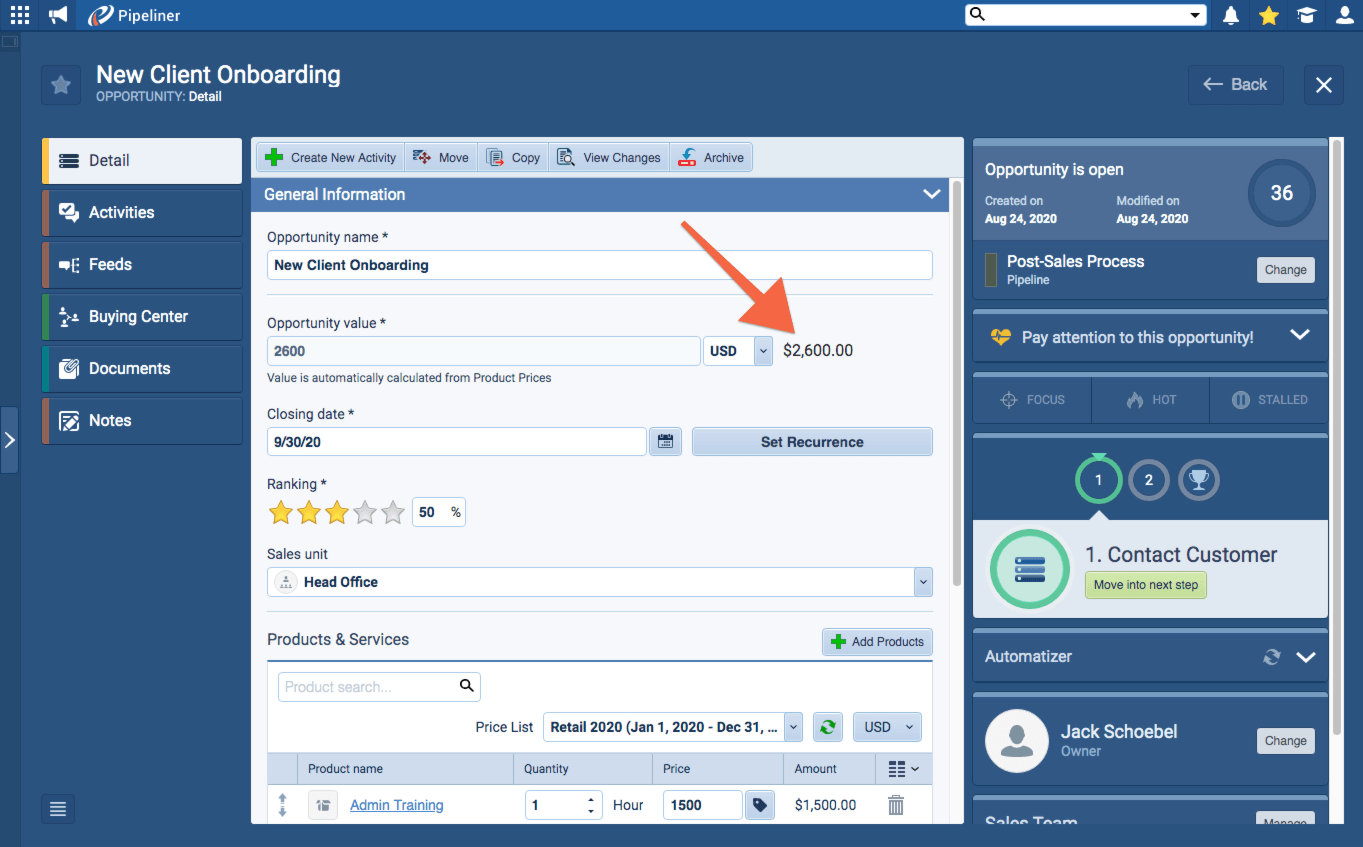Image resolution: width=1363 pixels, height=847 pixels.
Task: Switch to the Documents tab
Action: 141,368
